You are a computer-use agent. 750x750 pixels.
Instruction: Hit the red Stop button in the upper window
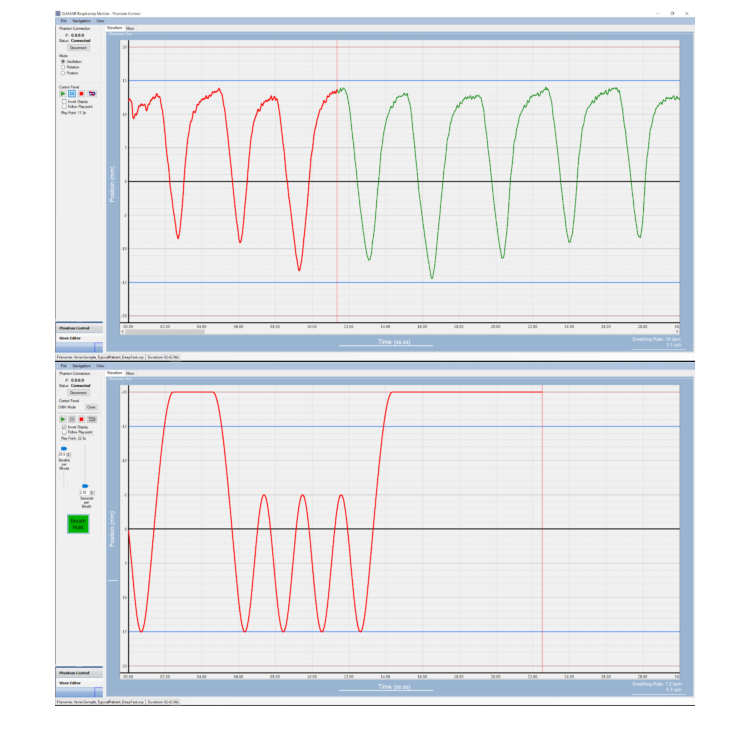click(81, 94)
